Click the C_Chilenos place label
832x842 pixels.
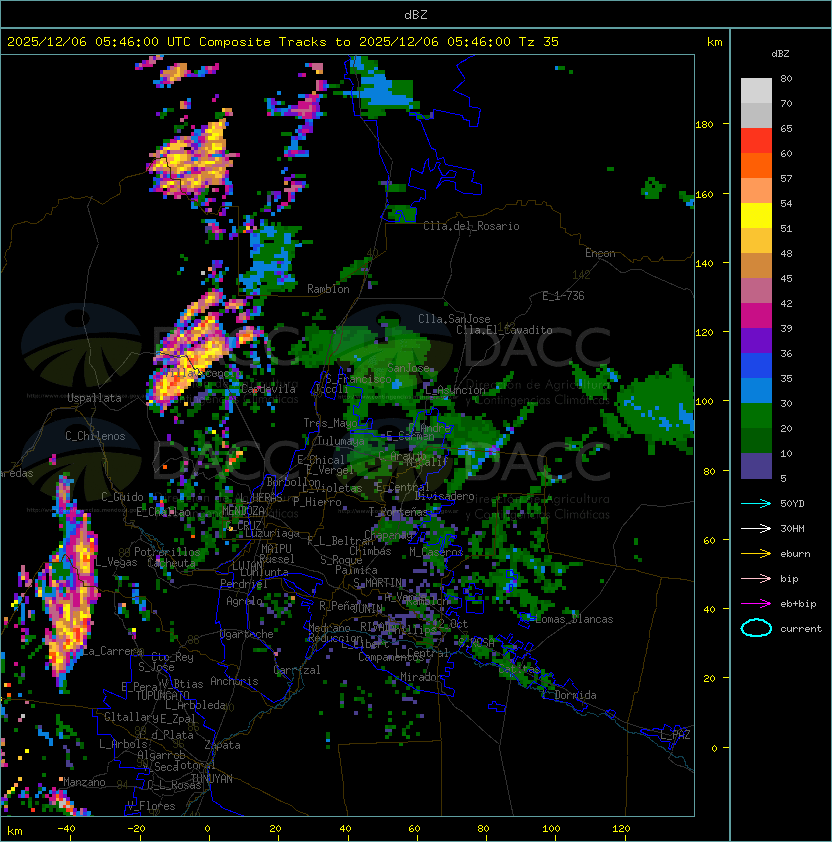coord(95,436)
